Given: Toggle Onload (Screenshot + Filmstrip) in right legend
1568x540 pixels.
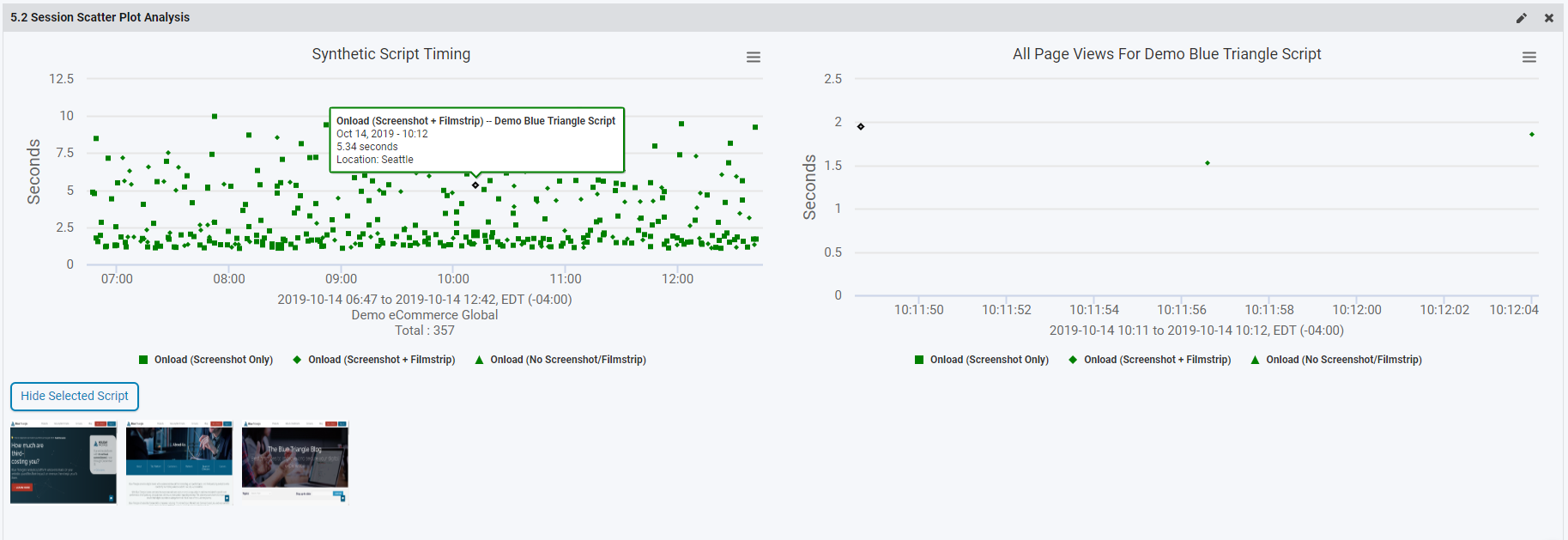Looking at the screenshot, I should click(x=1157, y=360).
